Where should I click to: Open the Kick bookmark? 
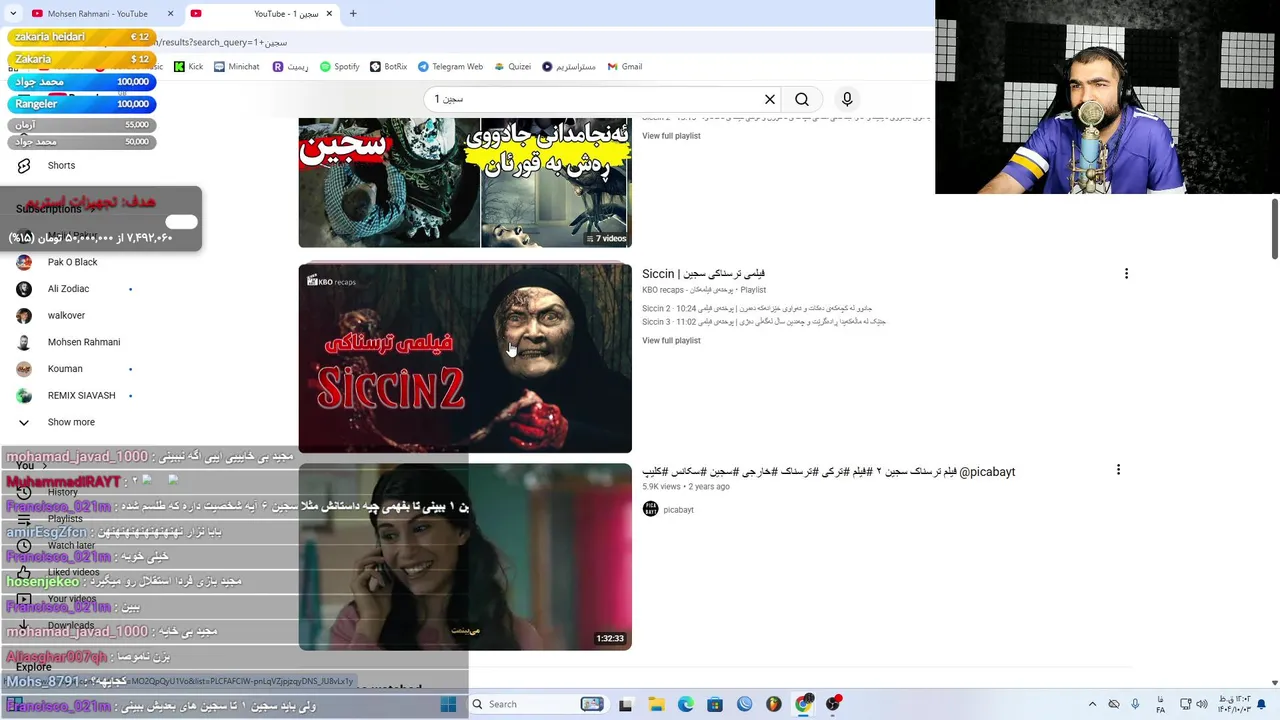click(188, 67)
